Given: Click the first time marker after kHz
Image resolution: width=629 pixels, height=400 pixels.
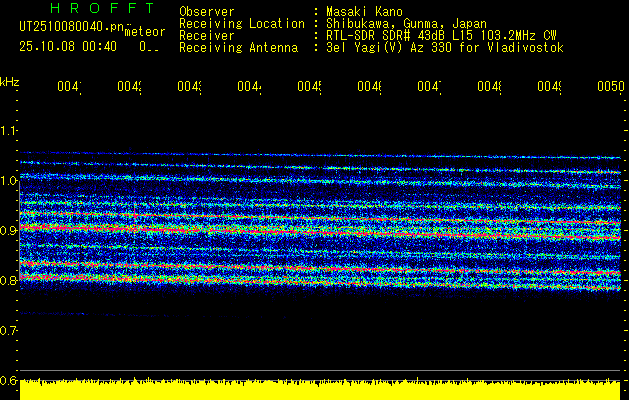Looking at the screenshot, I should [x=68, y=88].
